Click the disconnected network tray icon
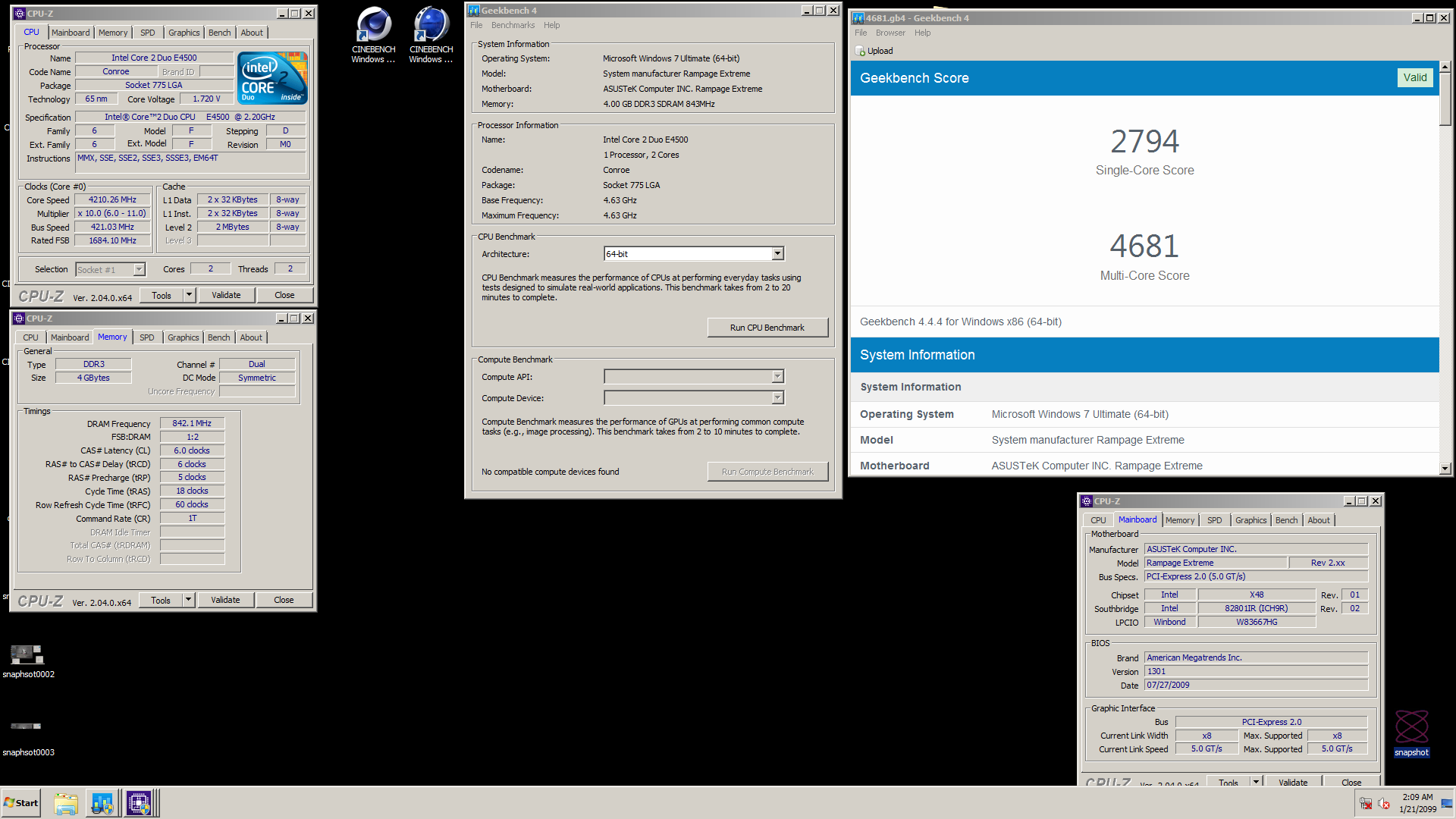Image resolution: width=1456 pixels, height=819 pixels. tap(1366, 804)
